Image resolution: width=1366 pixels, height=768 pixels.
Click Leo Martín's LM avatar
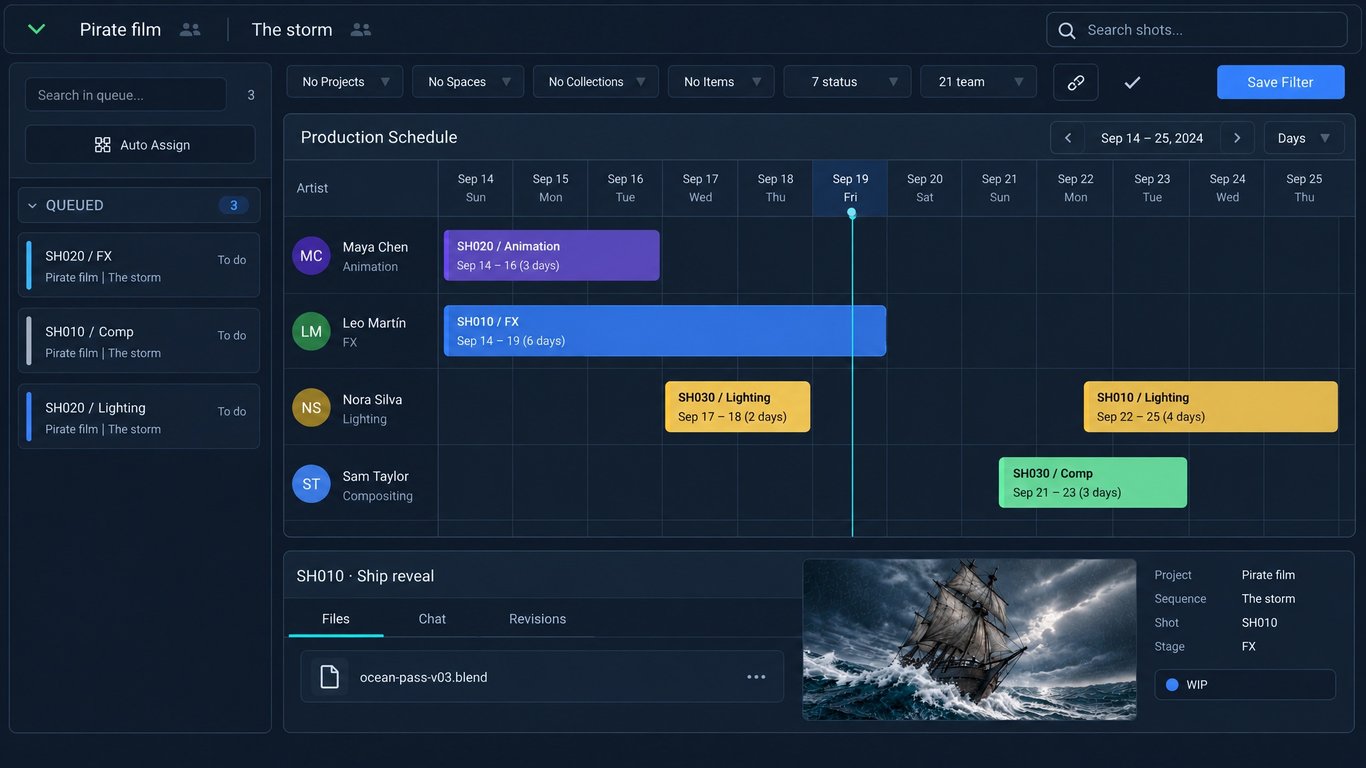pyautogui.click(x=311, y=332)
